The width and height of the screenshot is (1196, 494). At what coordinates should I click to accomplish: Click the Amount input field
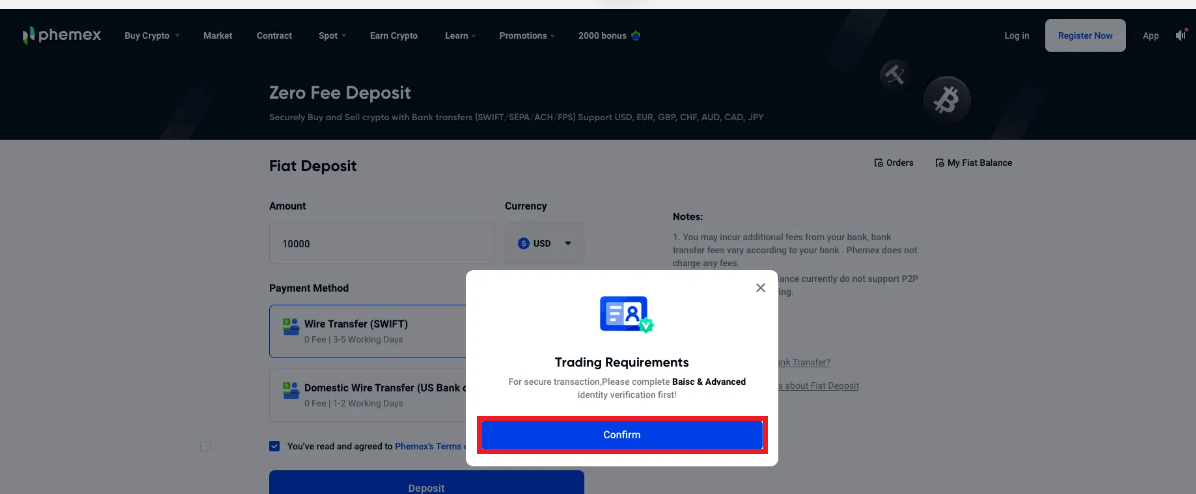[x=381, y=243]
